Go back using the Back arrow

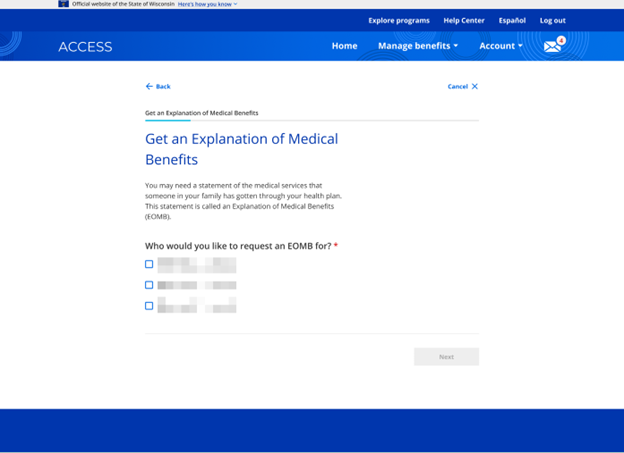tap(158, 87)
